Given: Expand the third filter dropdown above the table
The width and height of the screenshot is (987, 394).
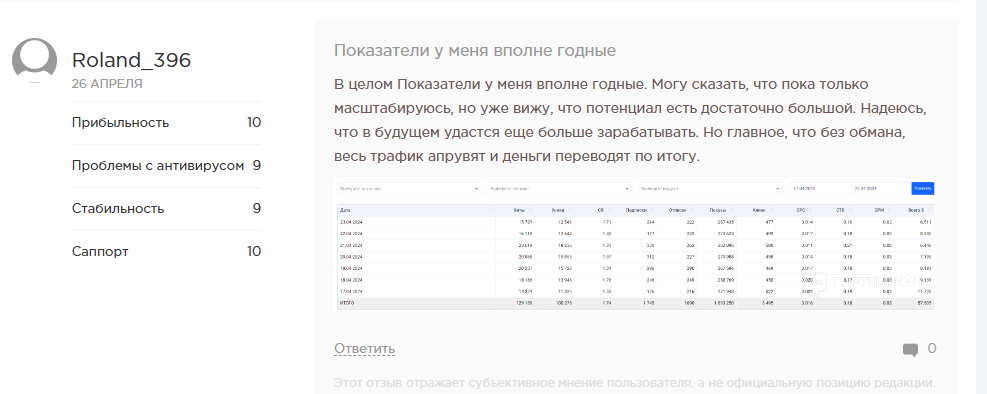Looking at the screenshot, I should point(711,189).
